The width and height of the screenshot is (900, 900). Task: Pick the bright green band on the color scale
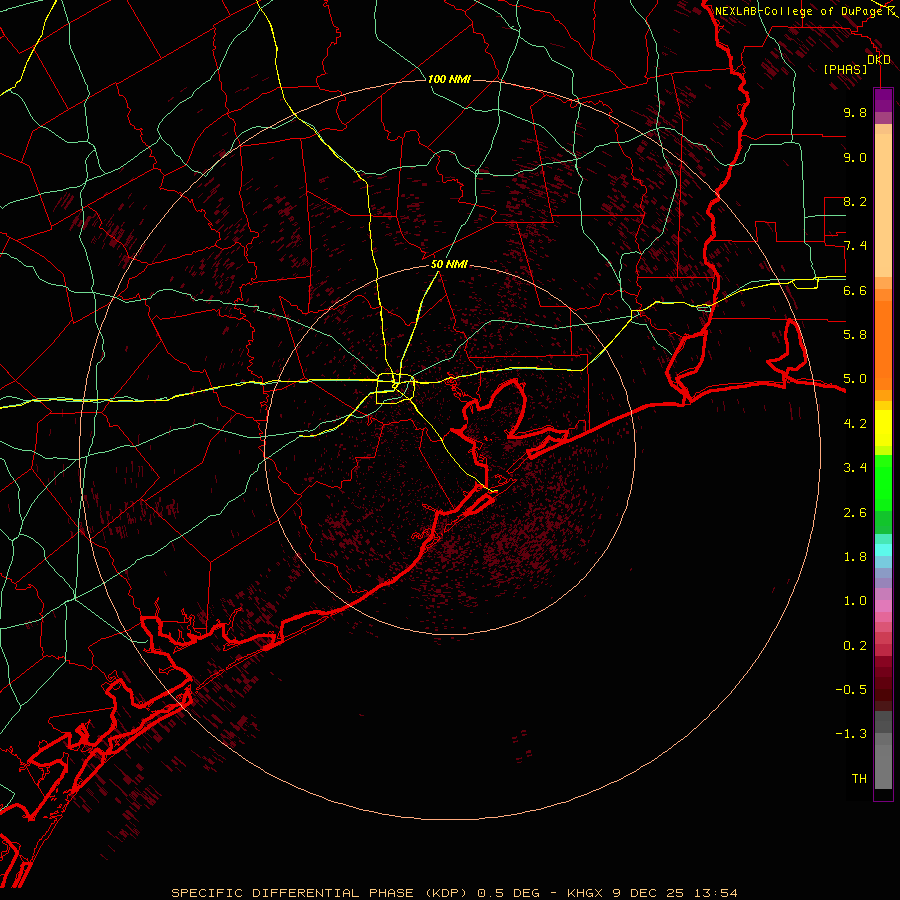(x=883, y=482)
